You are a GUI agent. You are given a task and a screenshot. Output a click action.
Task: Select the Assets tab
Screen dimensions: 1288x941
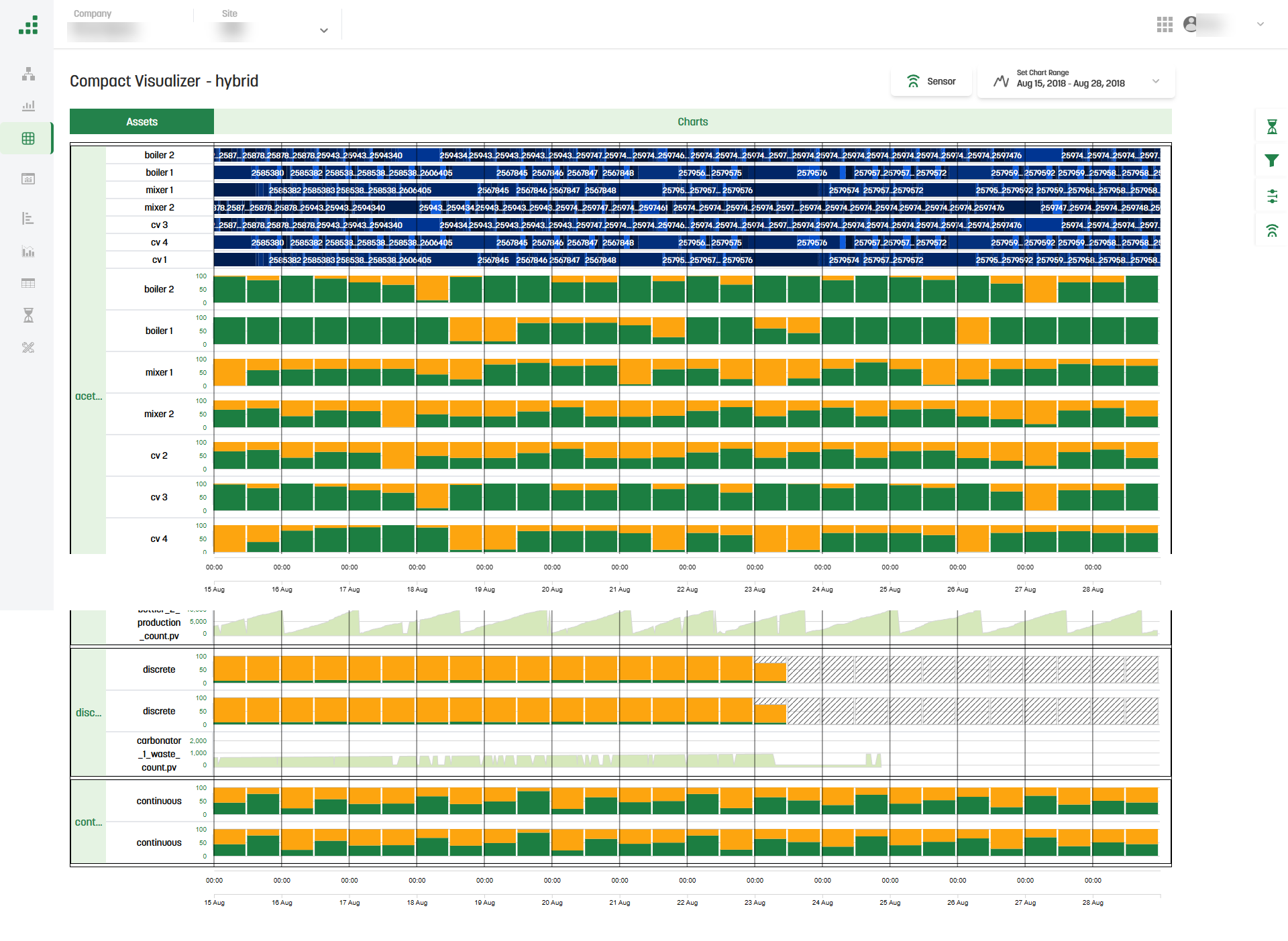[x=142, y=121]
